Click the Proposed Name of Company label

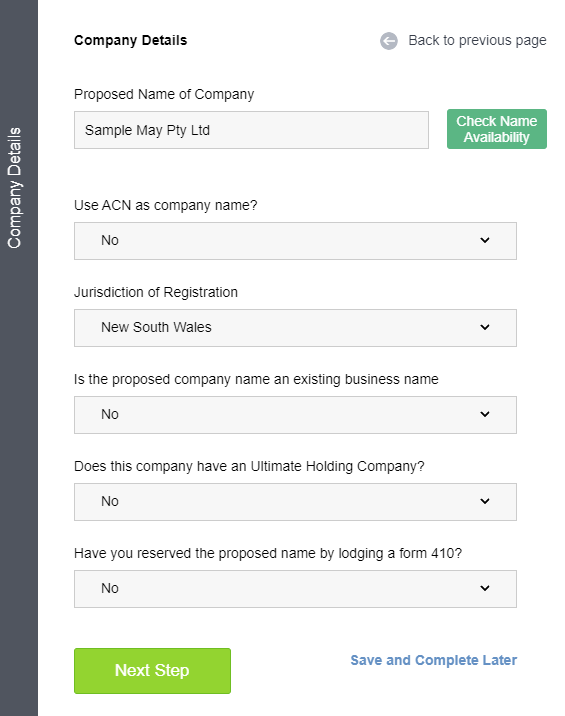point(164,95)
